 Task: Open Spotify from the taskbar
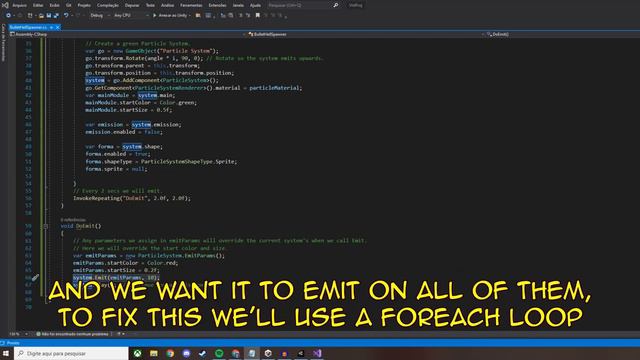click(x=219, y=353)
